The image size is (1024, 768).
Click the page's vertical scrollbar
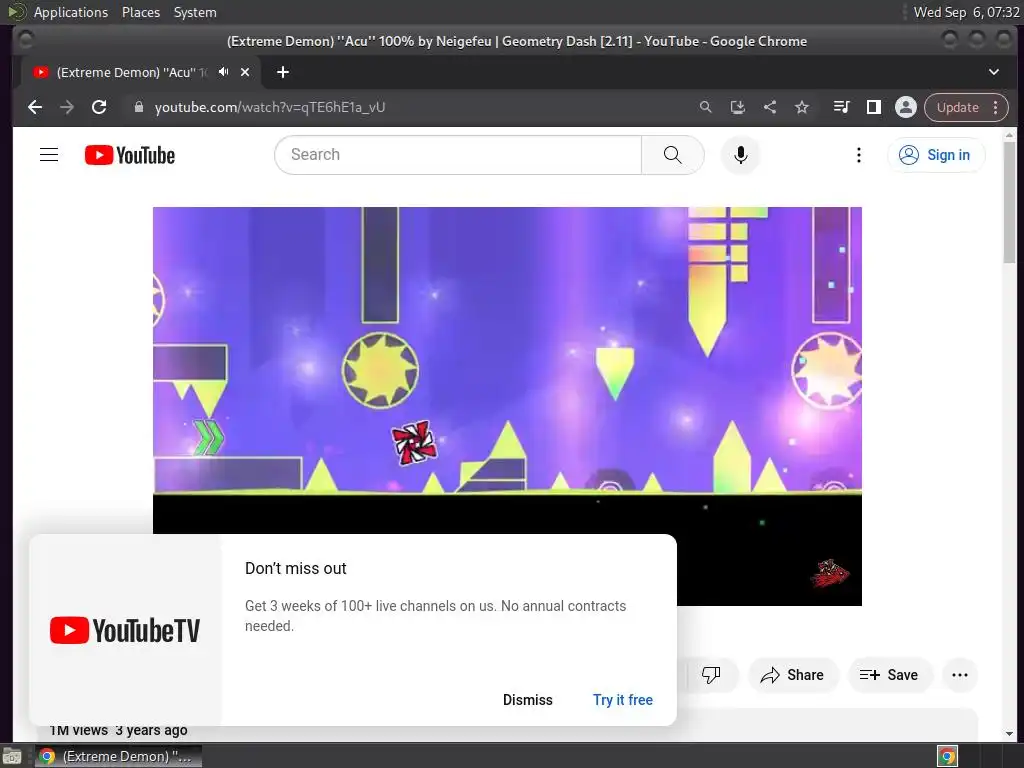pyautogui.click(x=1010, y=202)
